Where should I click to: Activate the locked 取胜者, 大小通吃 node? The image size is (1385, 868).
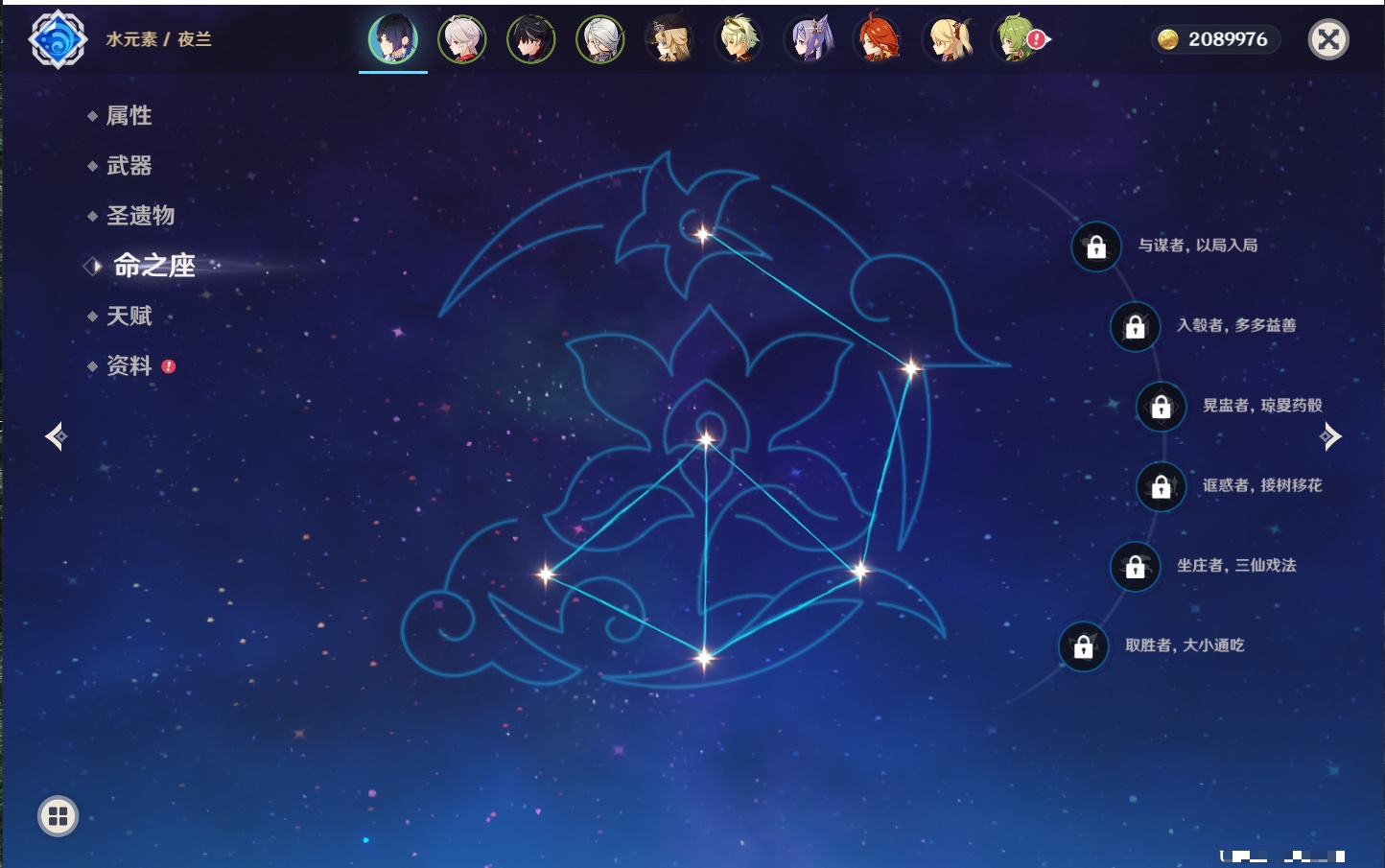[1083, 647]
